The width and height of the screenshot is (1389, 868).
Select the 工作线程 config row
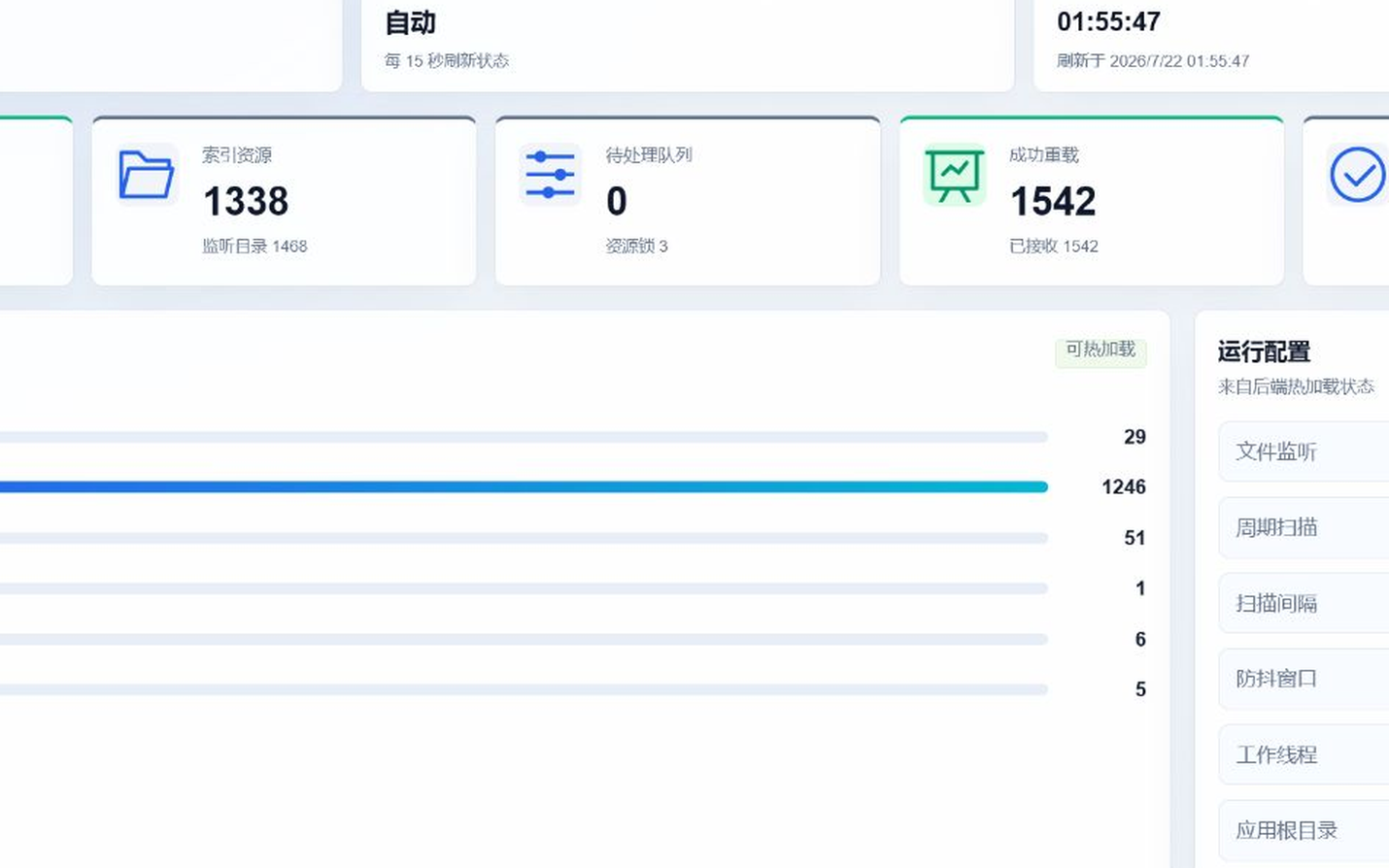pyautogui.click(x=1304, y=754)
